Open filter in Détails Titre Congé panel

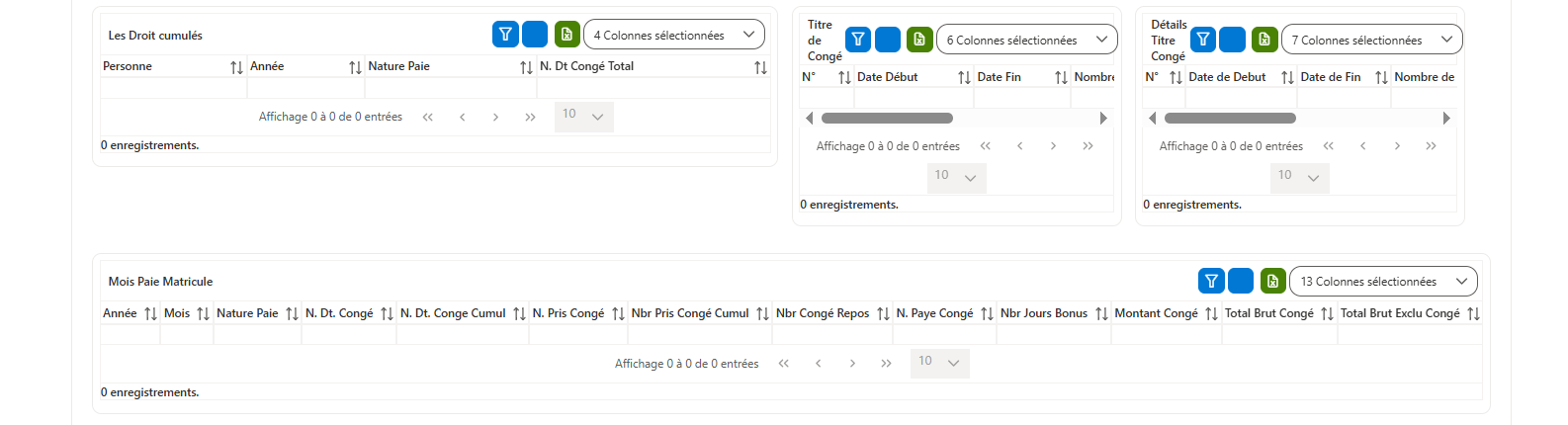click(1203, 40)
